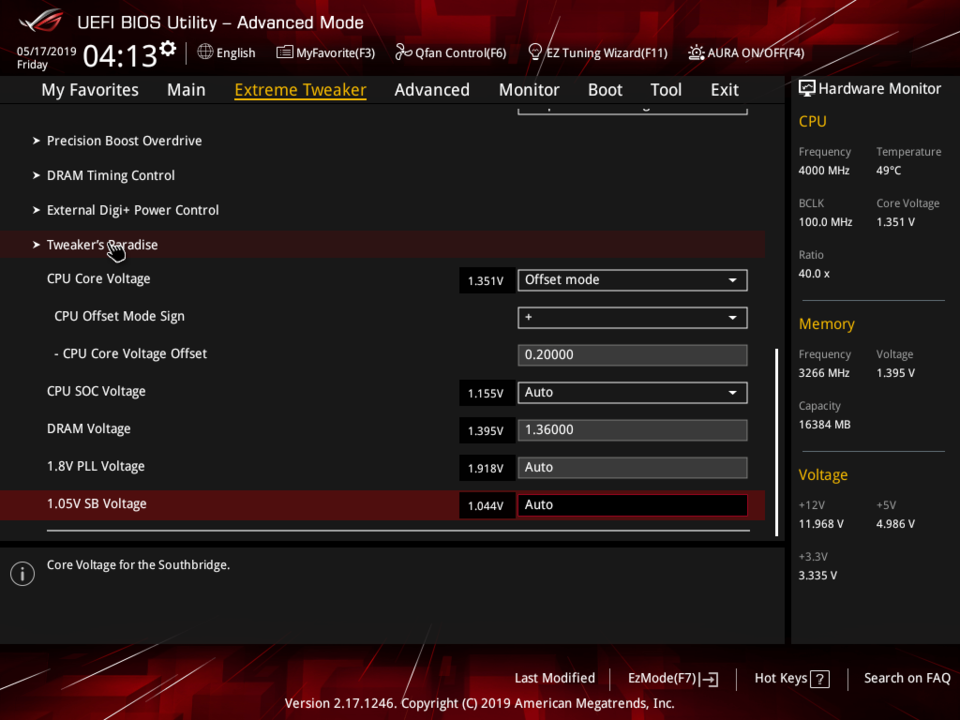Screen dimensions: 960x720
Task: Click the 1.395V DRAM Voltage reading
Action: click(486, 430)
